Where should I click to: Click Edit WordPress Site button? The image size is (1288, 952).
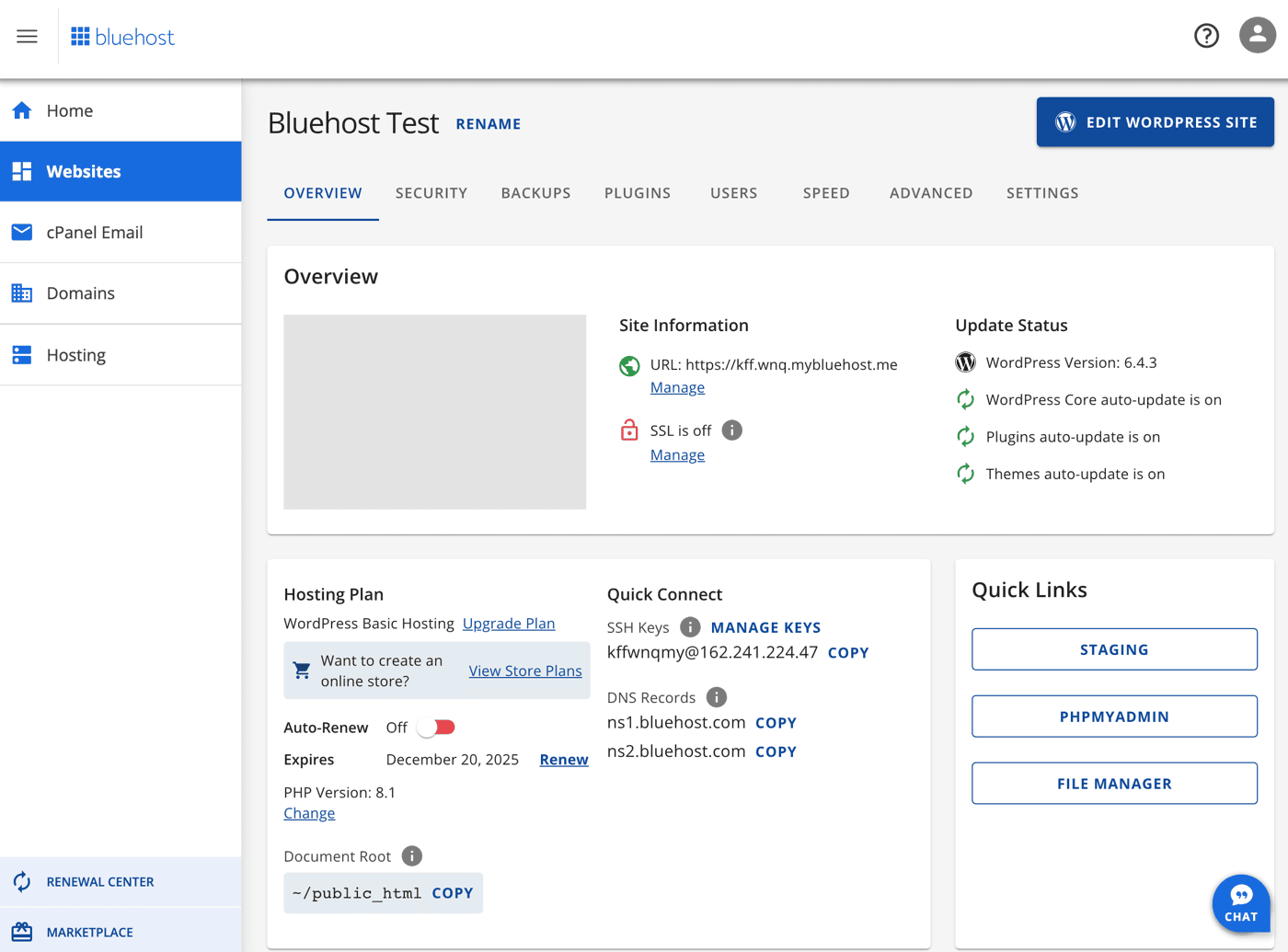pyautogui.click(x=1155, y=122)
